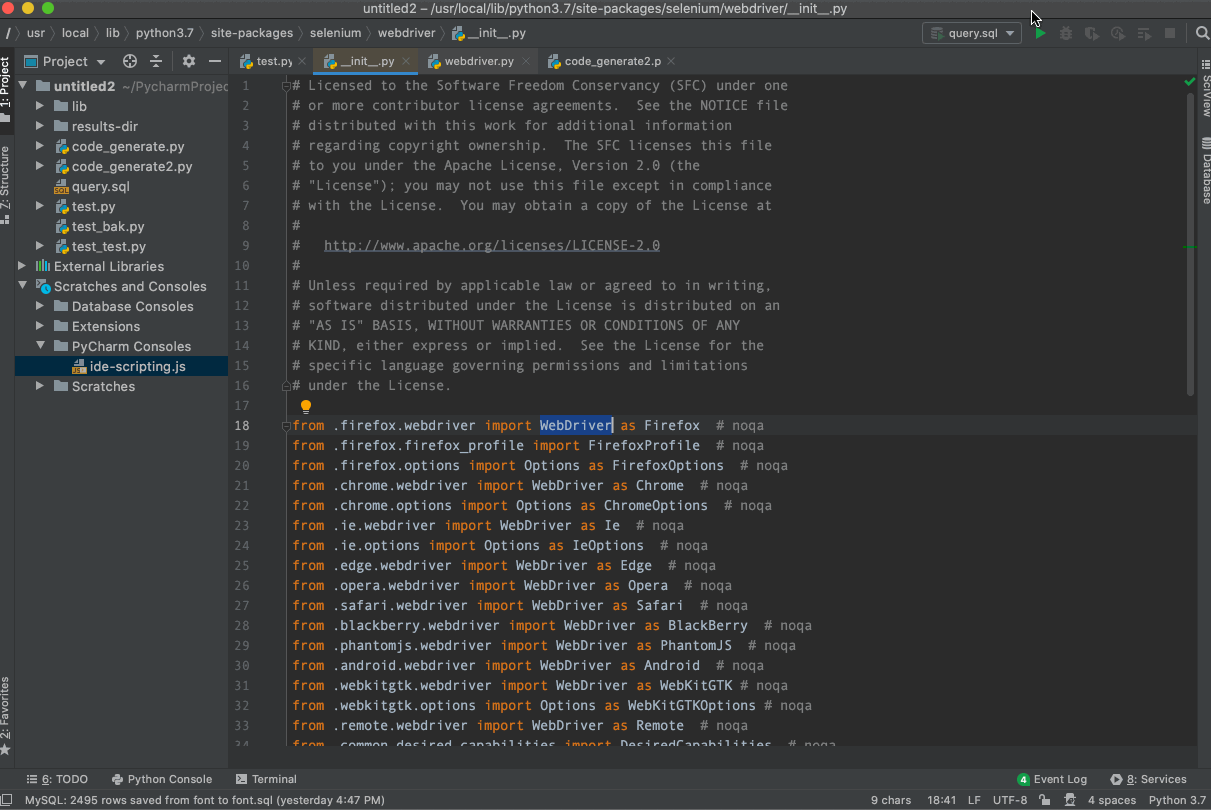
Task: Open the Favorites side tab
Action: [6, 716]
